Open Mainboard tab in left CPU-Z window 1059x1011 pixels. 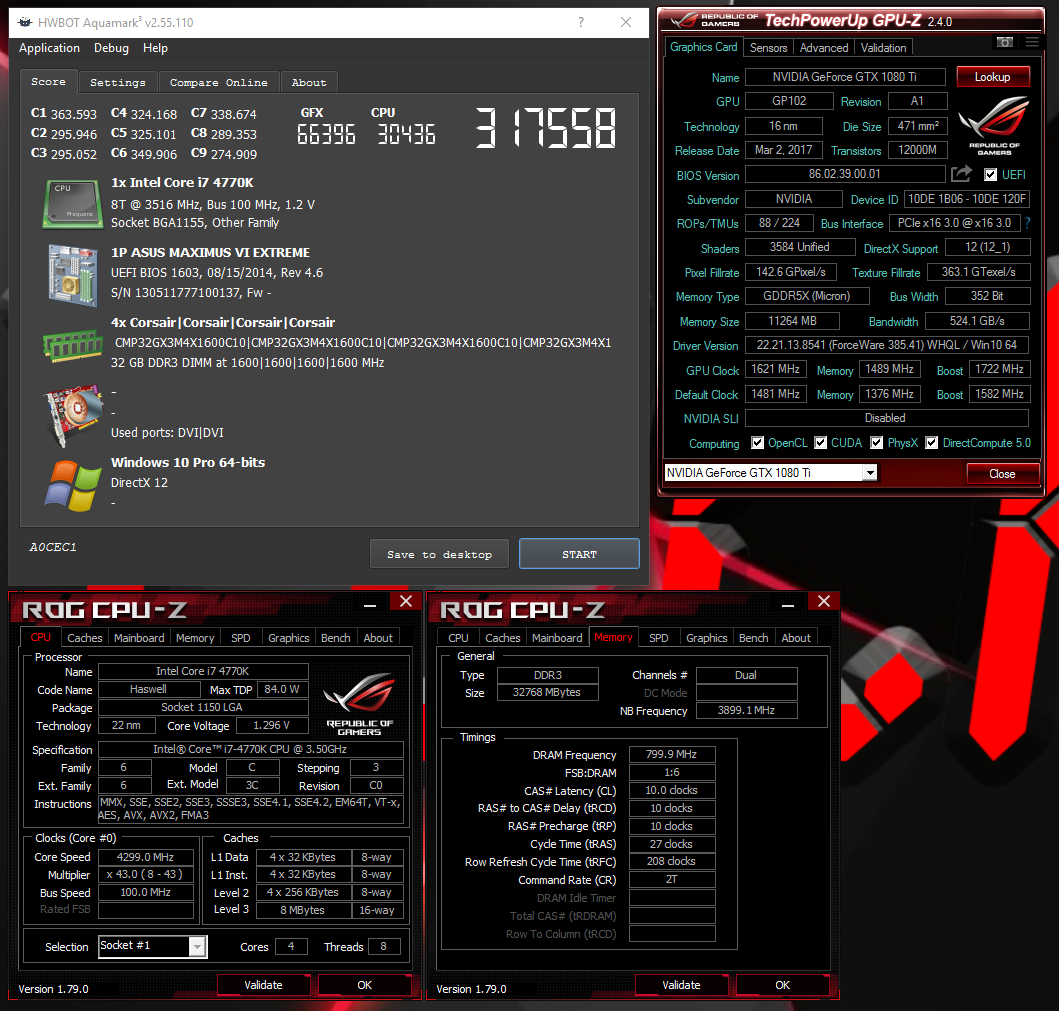pyautogui.click(x=139, y=638)
